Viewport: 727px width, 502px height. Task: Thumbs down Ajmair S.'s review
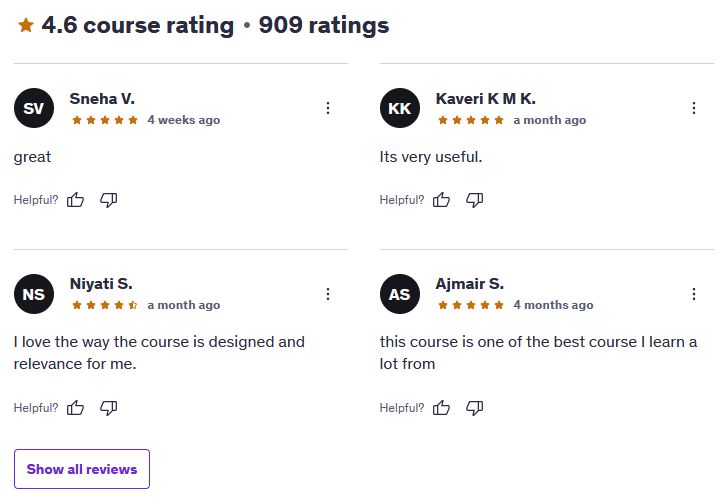pyautogui.click(x=475, y=408)
